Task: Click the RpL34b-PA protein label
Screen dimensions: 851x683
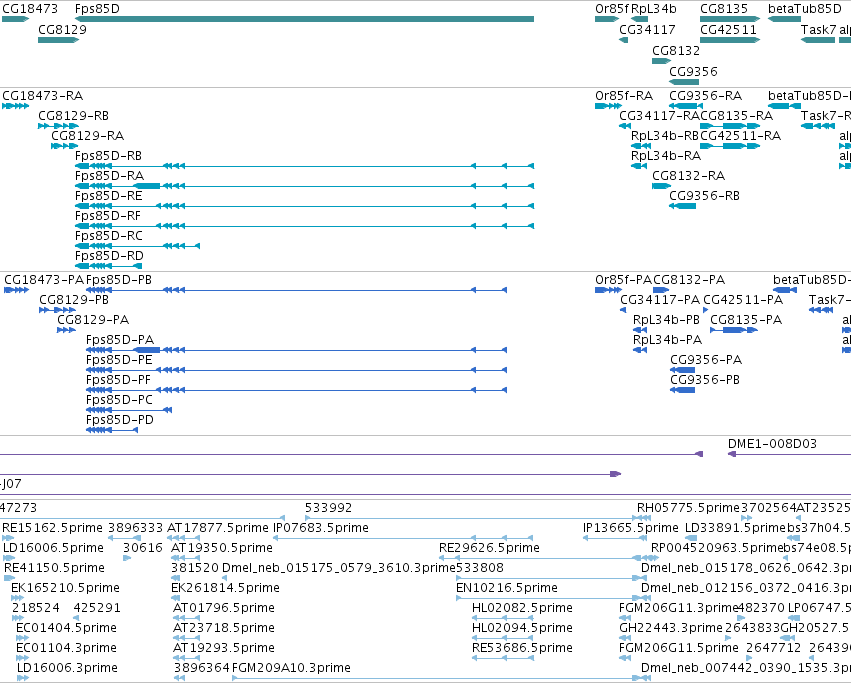Action: tap(668, 340)
